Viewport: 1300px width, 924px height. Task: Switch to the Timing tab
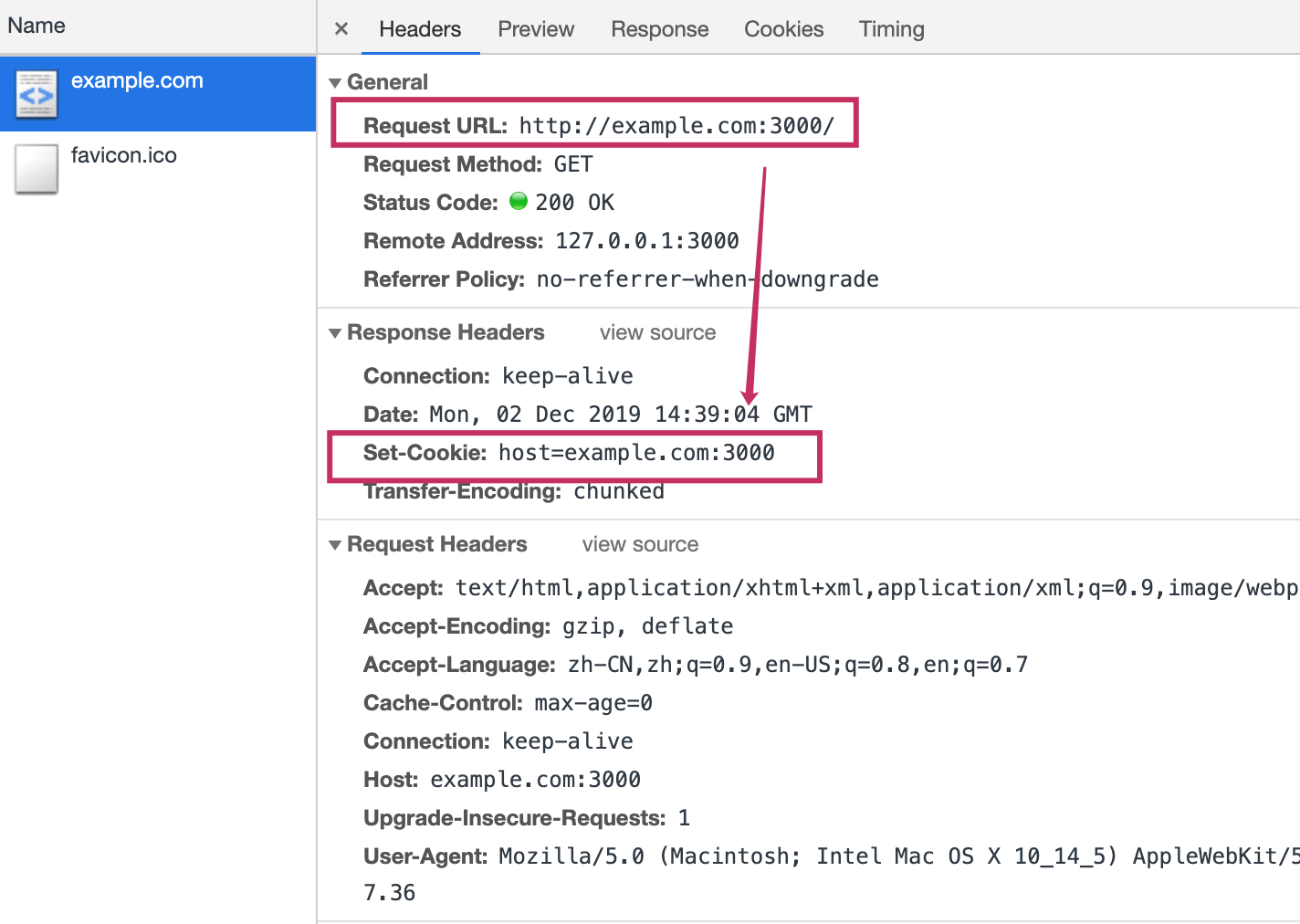[x=891, y=29]
